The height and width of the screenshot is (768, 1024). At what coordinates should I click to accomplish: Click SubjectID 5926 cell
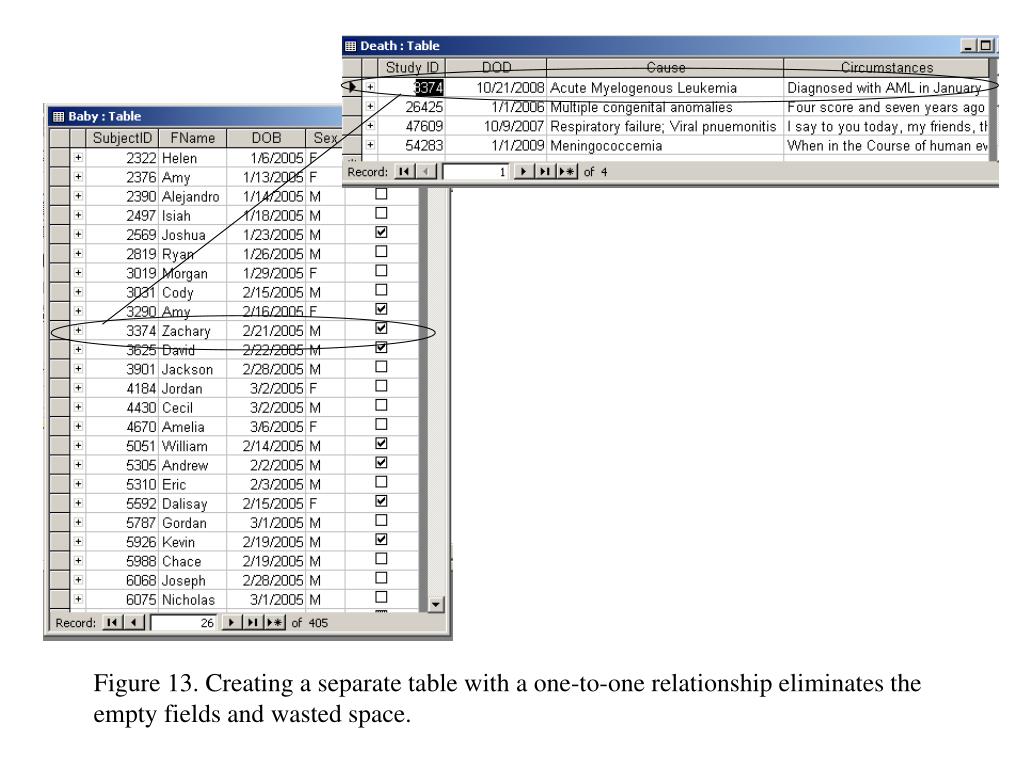coord(122,542)
